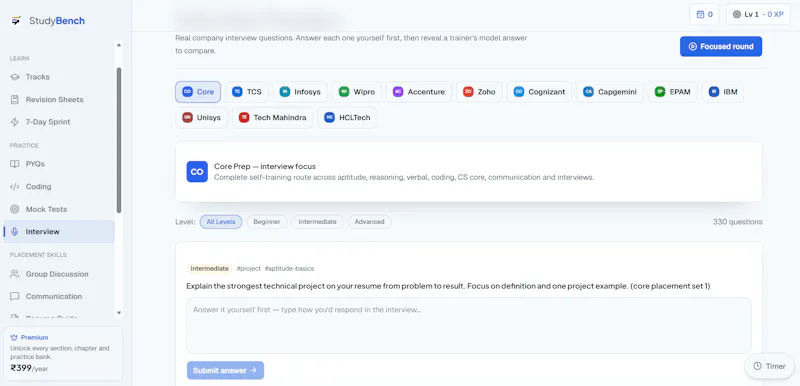The width and height of the screenshot is (800, 386).
Task: Open Mock Tests from sidebar
Action: tap(59, 209)
